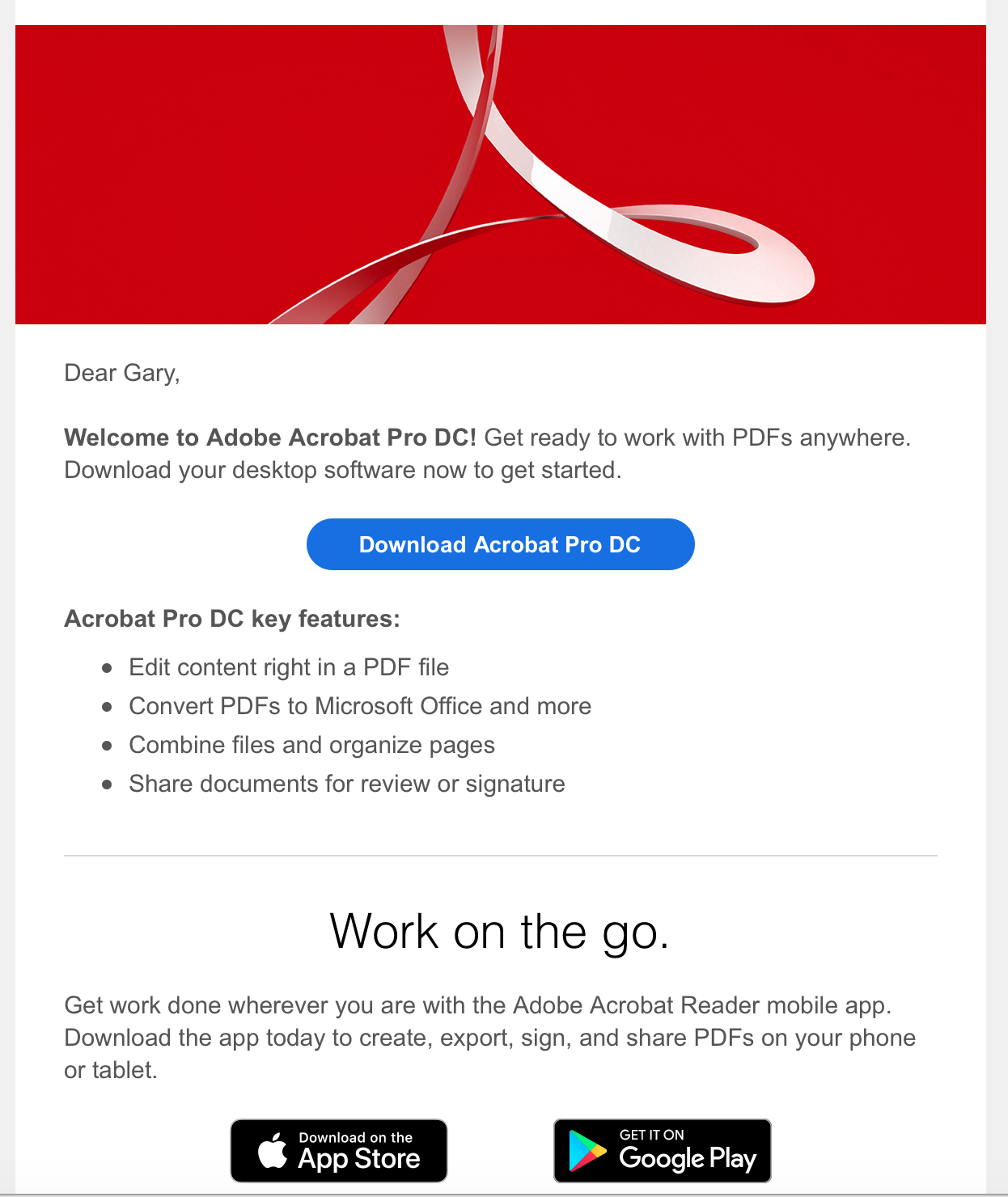Click the Download on the App Store badge
1008x1197 pixels.
(x=338, y=1150)
